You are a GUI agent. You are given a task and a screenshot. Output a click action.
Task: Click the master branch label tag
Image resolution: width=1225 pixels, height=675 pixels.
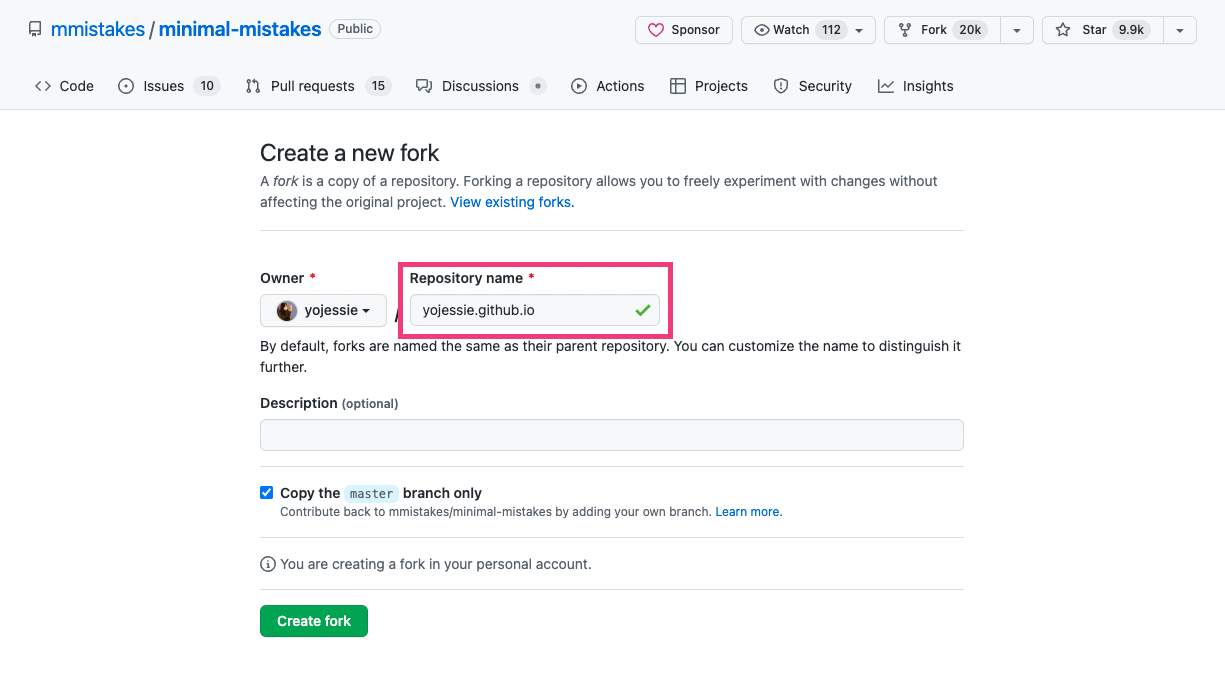[x=372, y=493]
